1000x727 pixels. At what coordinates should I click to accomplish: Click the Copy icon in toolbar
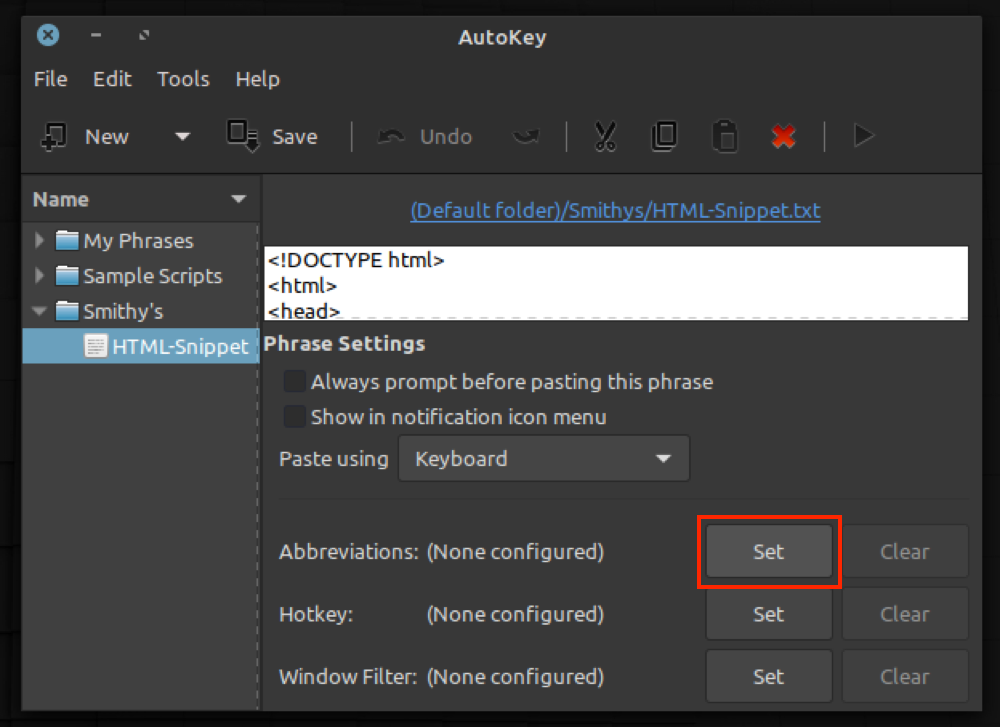click(x=664, y=136)
